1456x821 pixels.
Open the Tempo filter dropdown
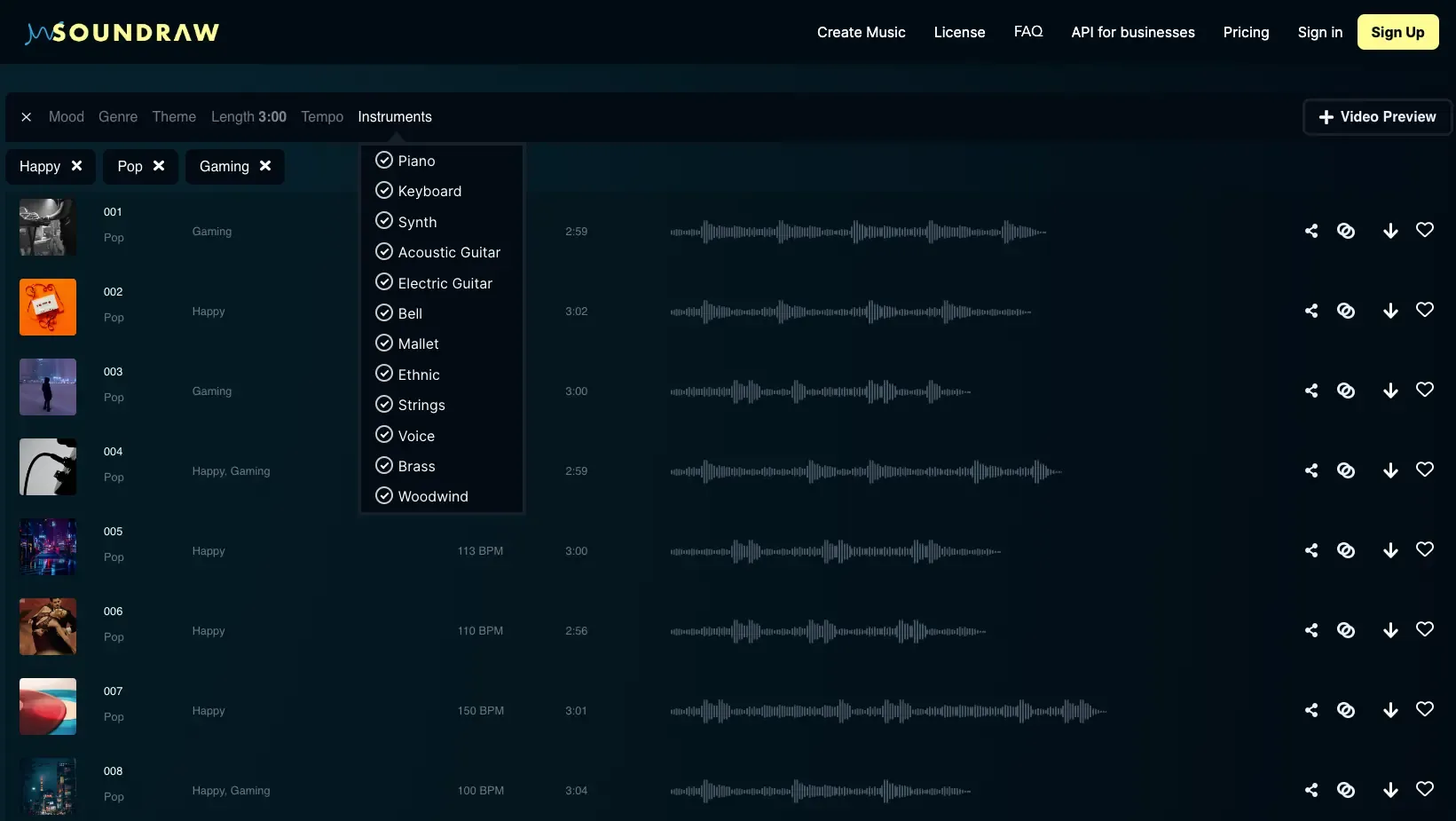[x=322, y=117]
